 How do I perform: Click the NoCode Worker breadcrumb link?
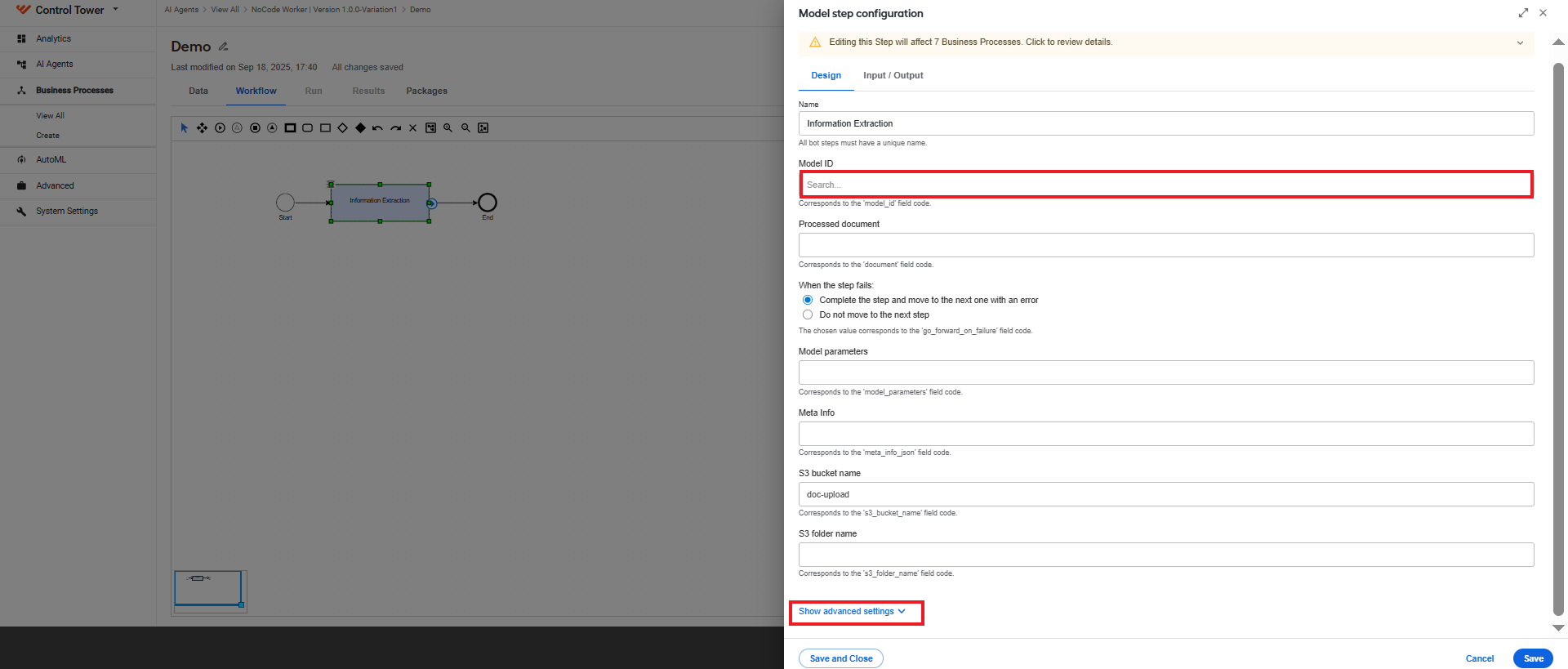click(323, 10)
